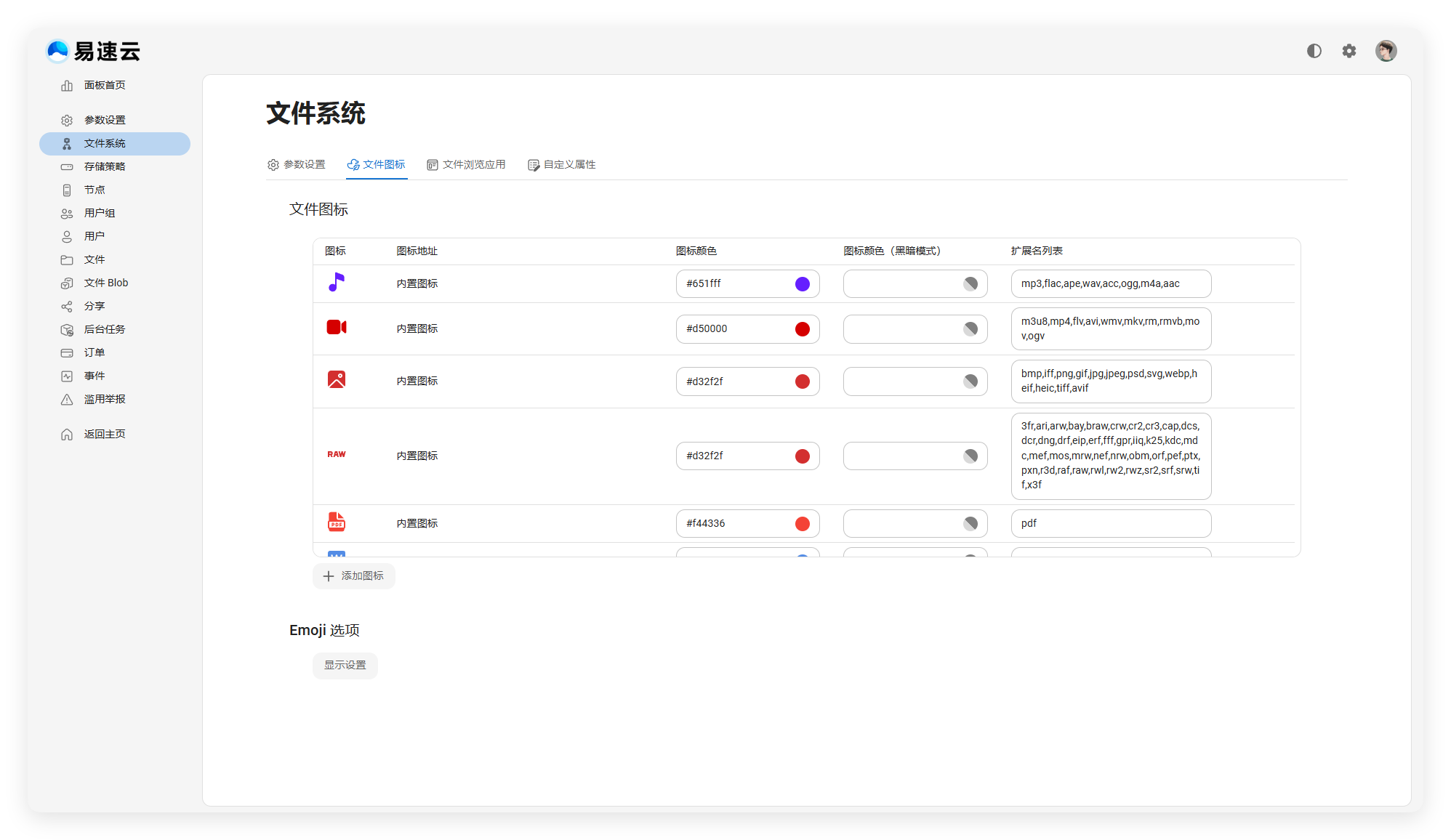Open user avatar menu

(1386, 51)
